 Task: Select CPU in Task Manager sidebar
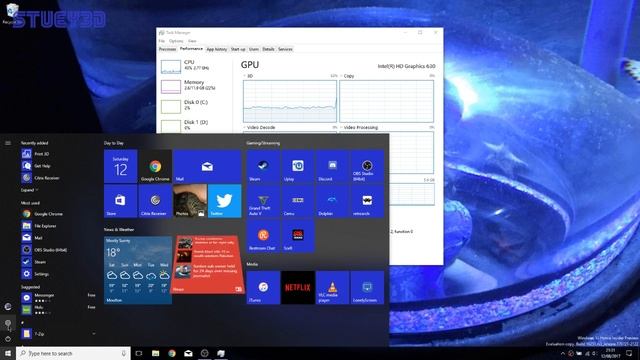(194, 66)
